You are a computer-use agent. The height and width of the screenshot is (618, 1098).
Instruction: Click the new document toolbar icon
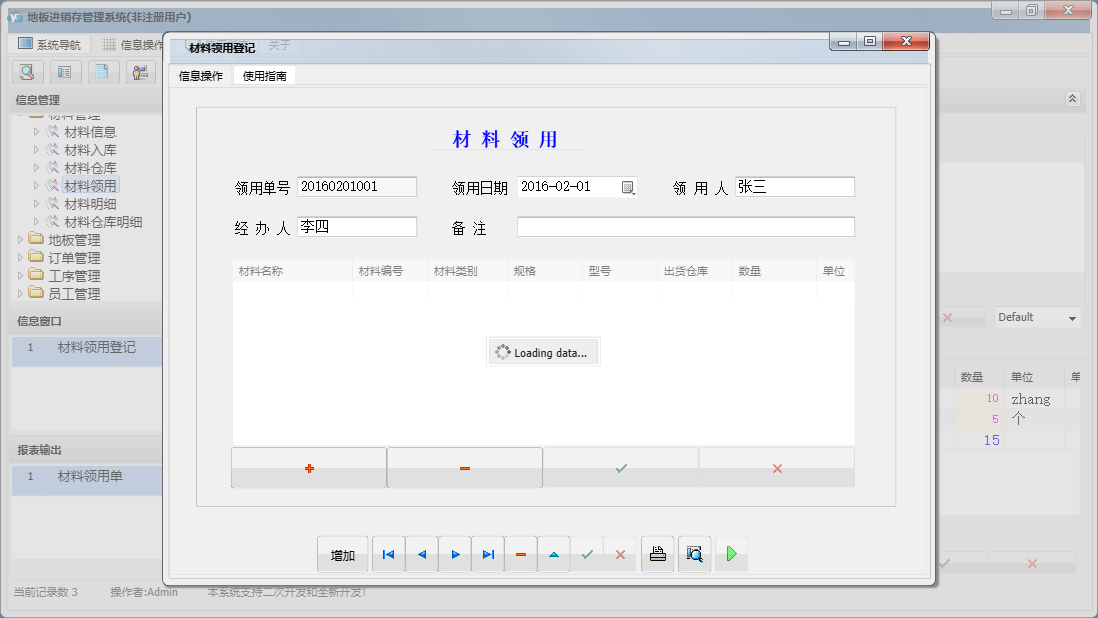pyautogui.click(x=103, y=72)
